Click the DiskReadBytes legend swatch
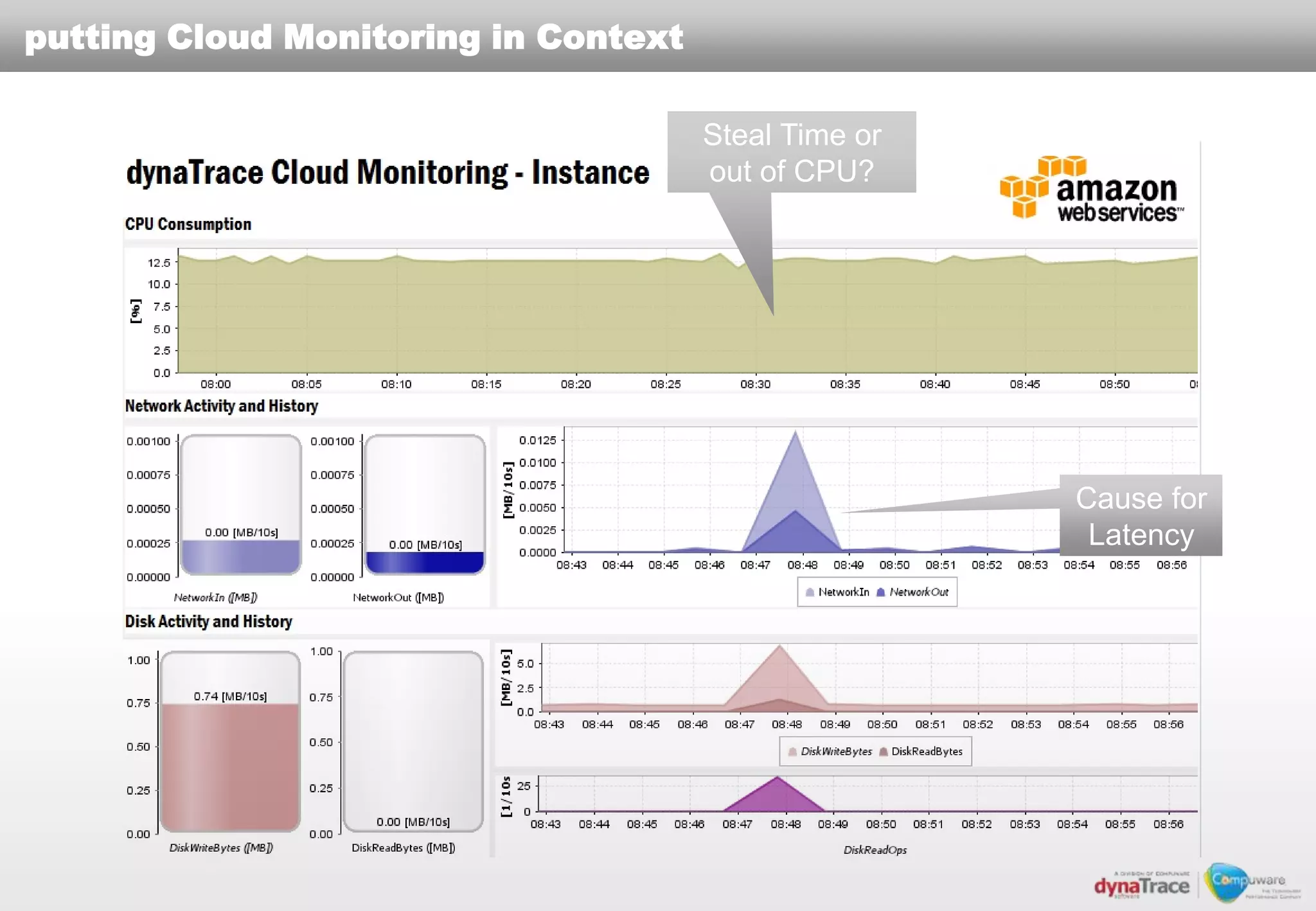This screenshot has width=1316, height=911. pyautogui.click(x=883, y=752)
